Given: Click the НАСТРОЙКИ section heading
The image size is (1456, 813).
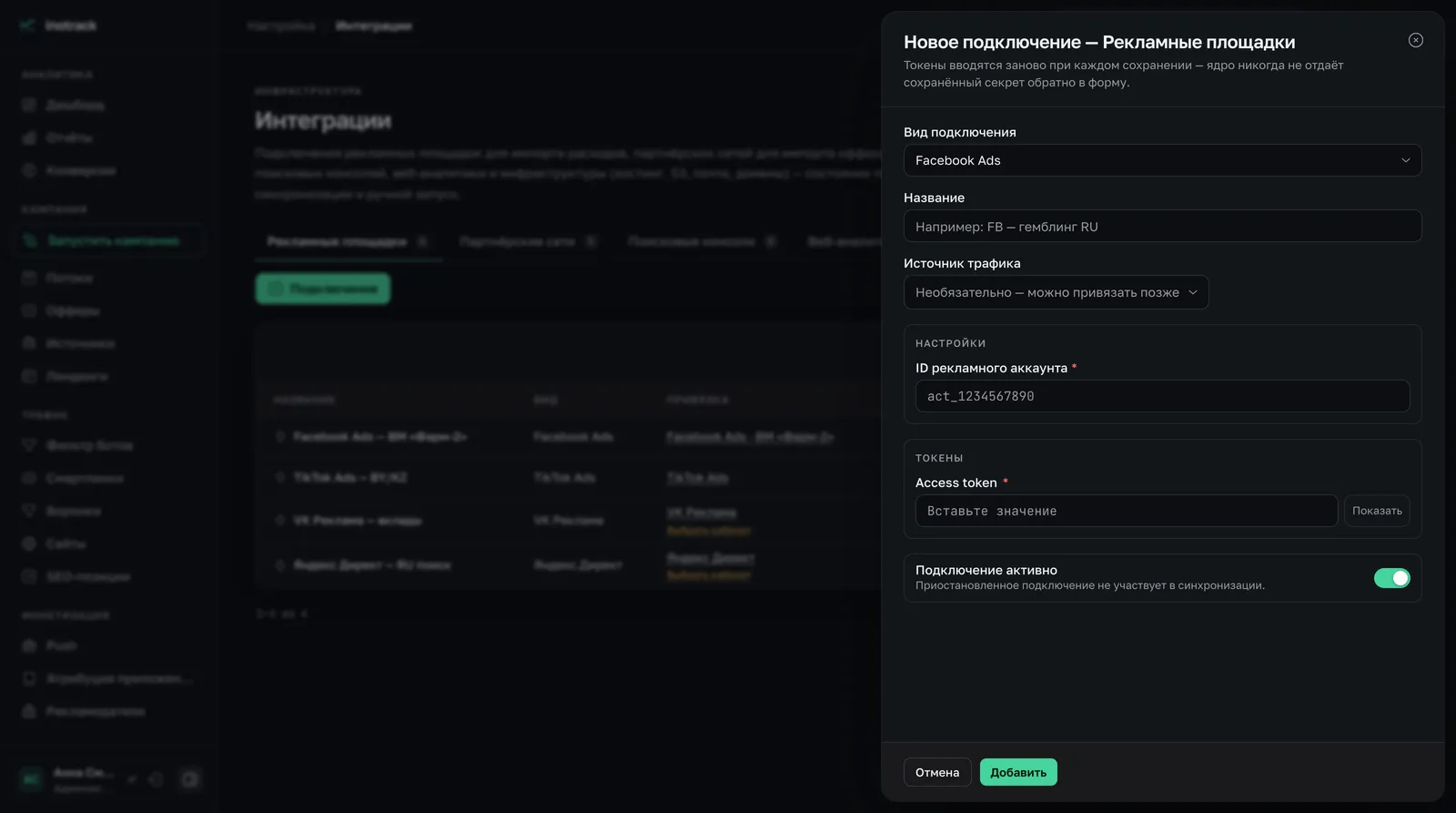Looking at the screenshot, I should tap(950, 343).
